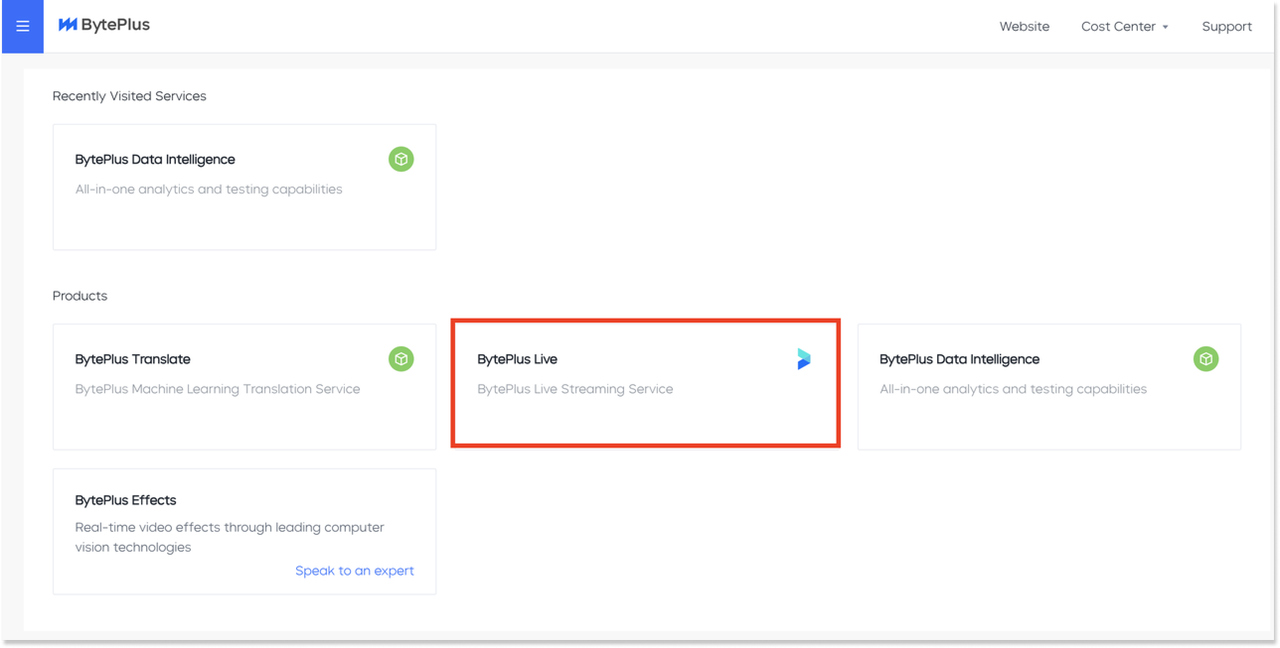Image resolution: width=1280 pixels, height=648 pixels.
Task: Open the BytePlus Live product card
Action: (x=645, y=384)
